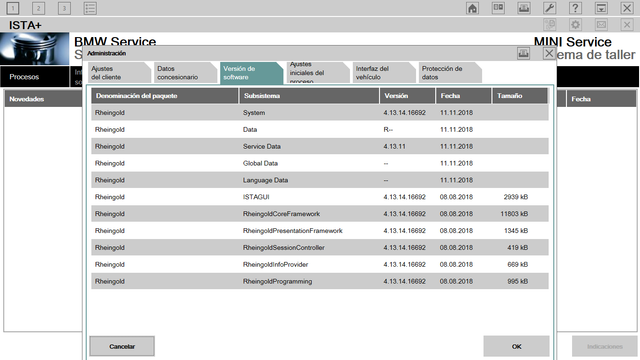The height and width of the screenshot is (360, 640).
Task: Click the 995 kB size value
Action: click(x=518, y=281)
